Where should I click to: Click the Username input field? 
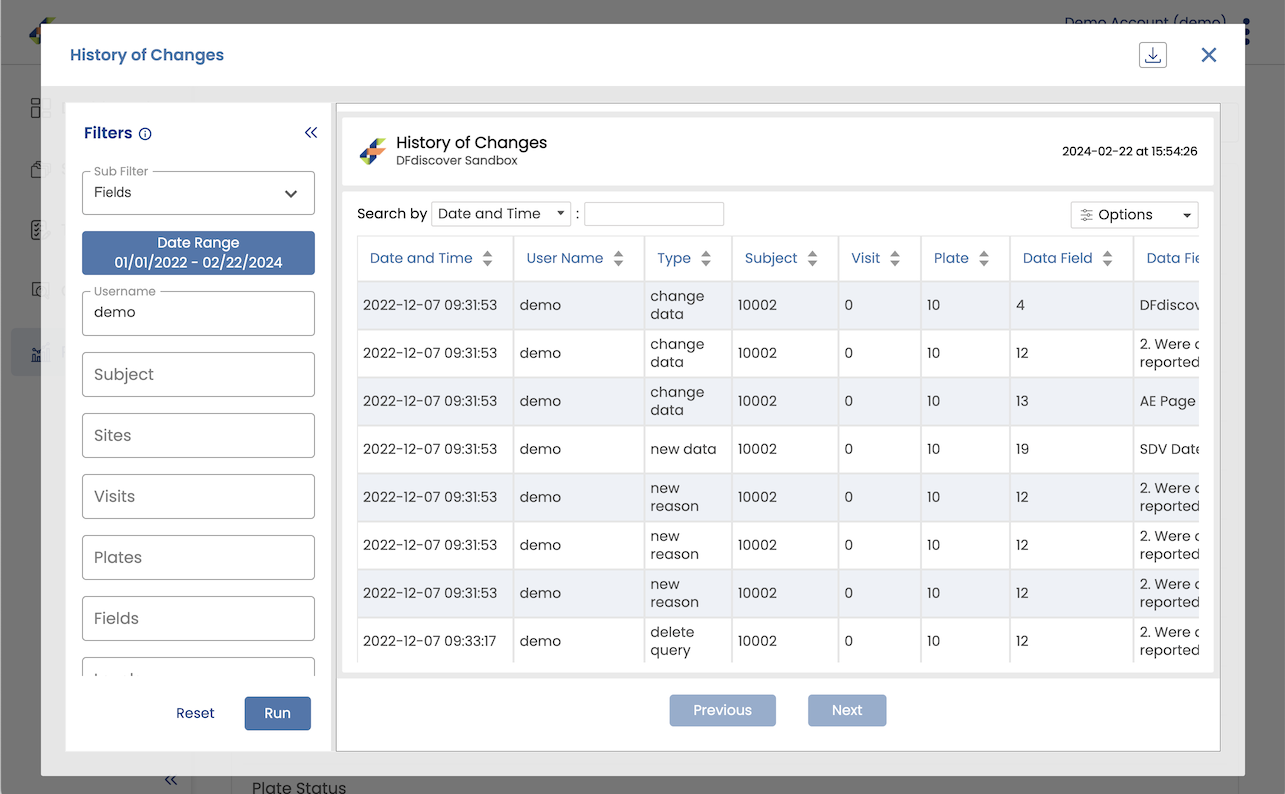pyautogui.click(x=198, y=313)
